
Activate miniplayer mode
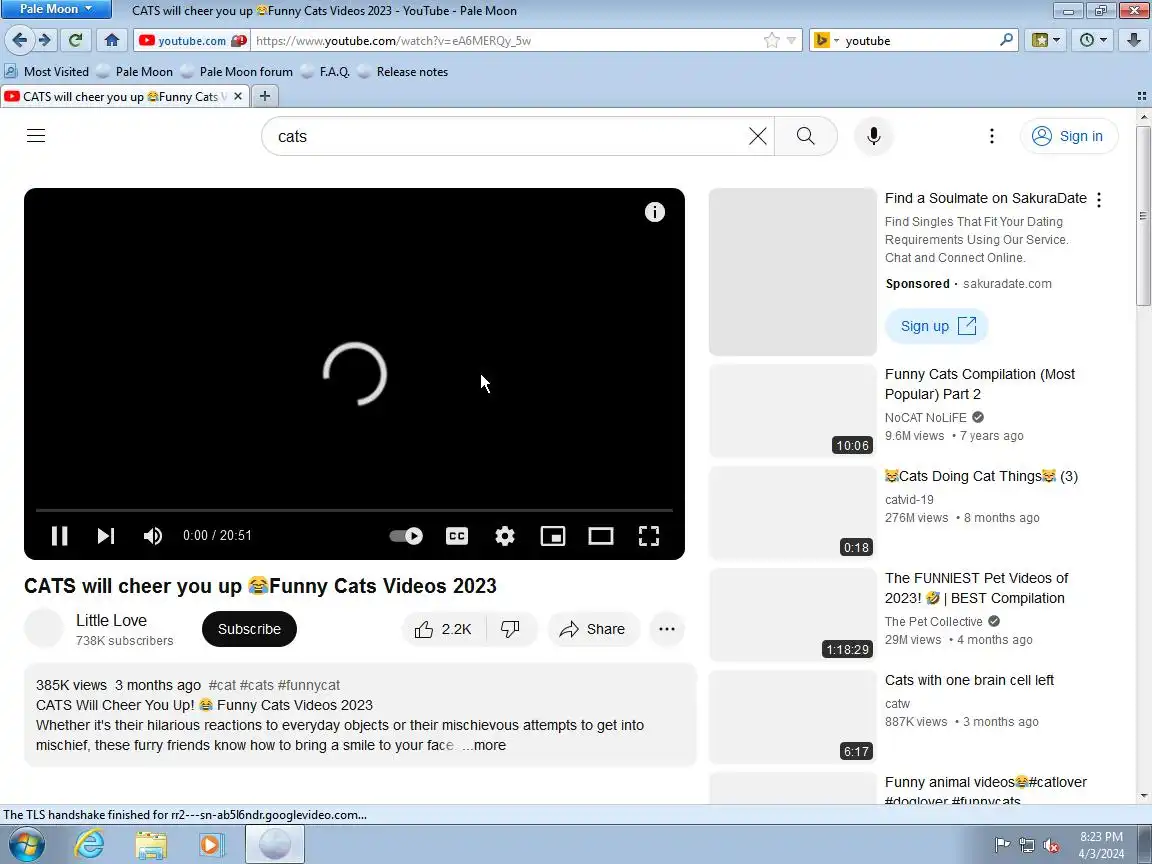[x=552, y=536]
